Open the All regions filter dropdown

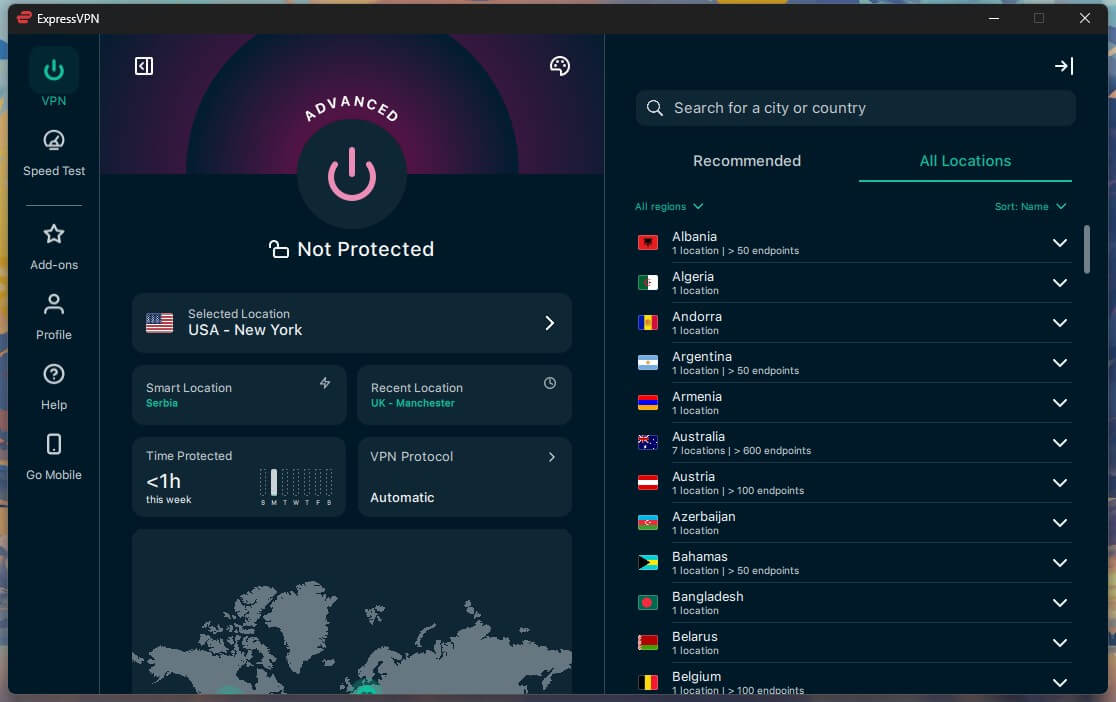[x=669, y=206]
